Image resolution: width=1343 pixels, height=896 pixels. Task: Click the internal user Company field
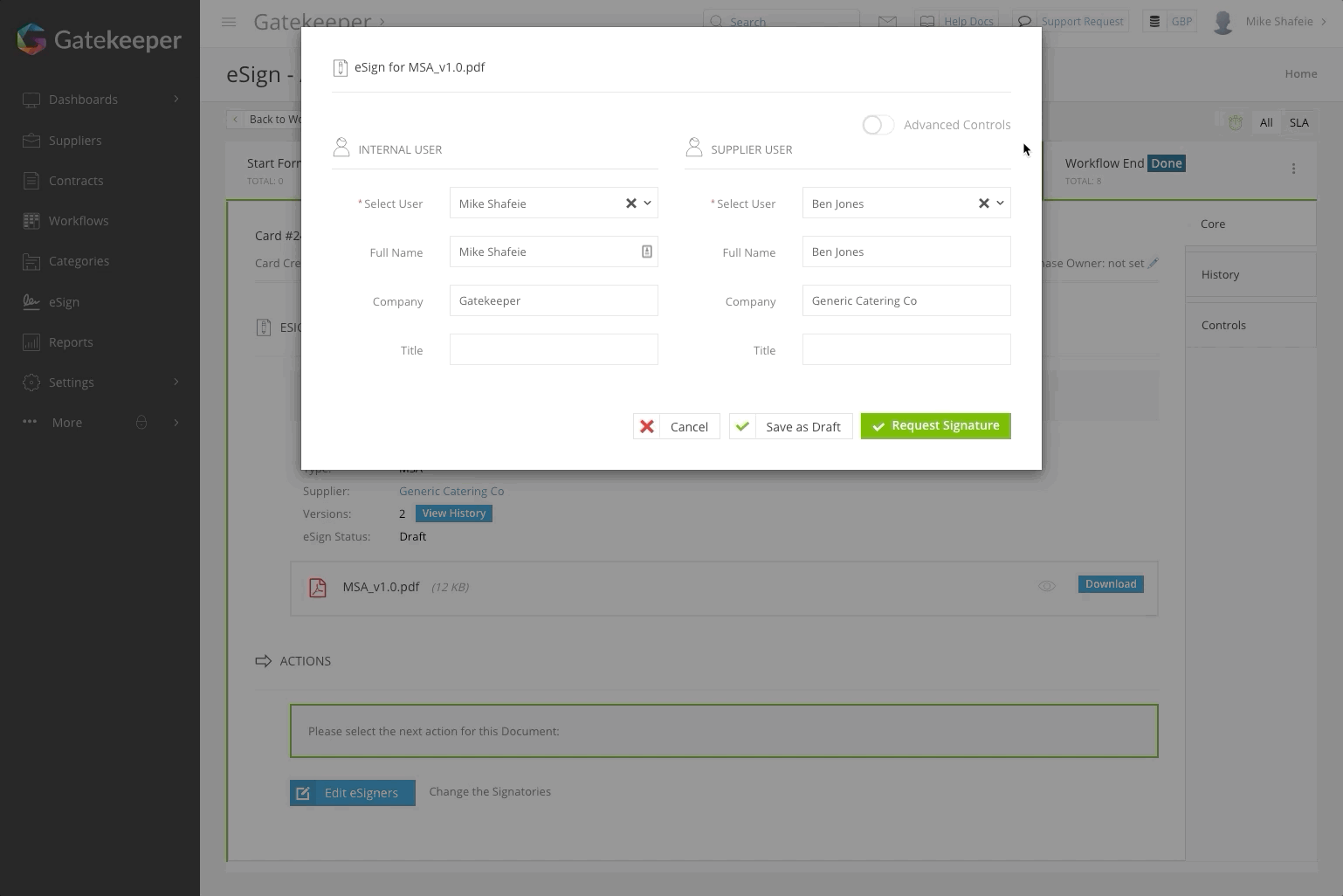(x=554, y=300)
